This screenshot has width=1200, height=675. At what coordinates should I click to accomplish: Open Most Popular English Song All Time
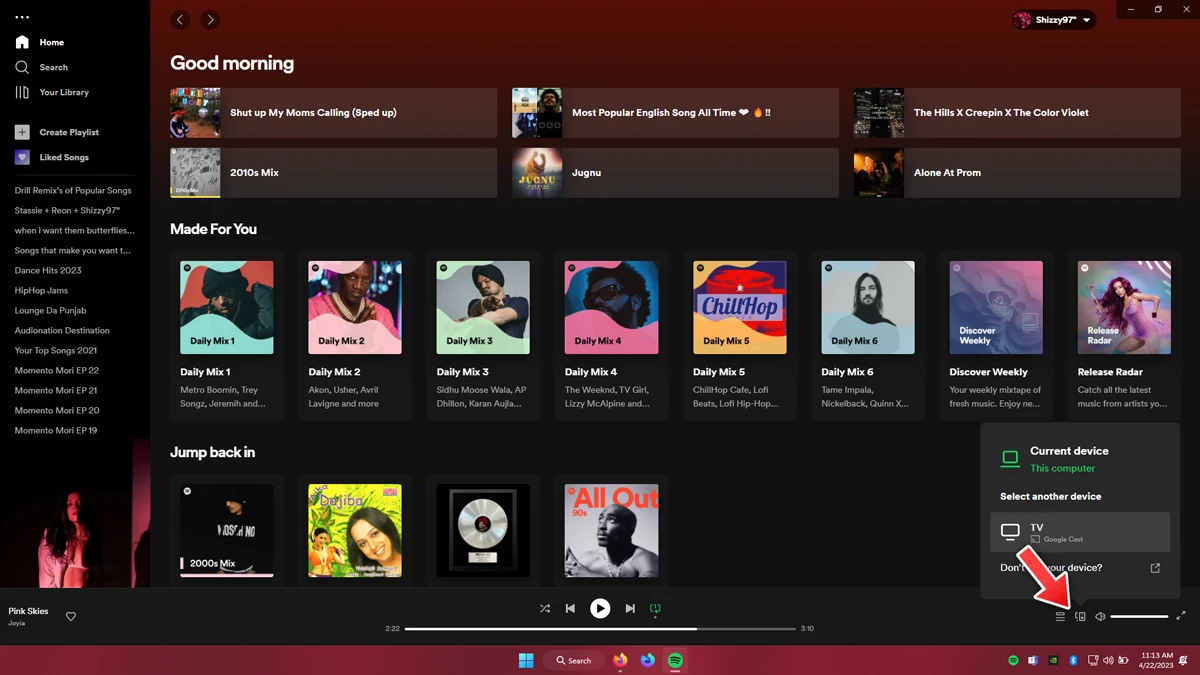pos(675,112)
